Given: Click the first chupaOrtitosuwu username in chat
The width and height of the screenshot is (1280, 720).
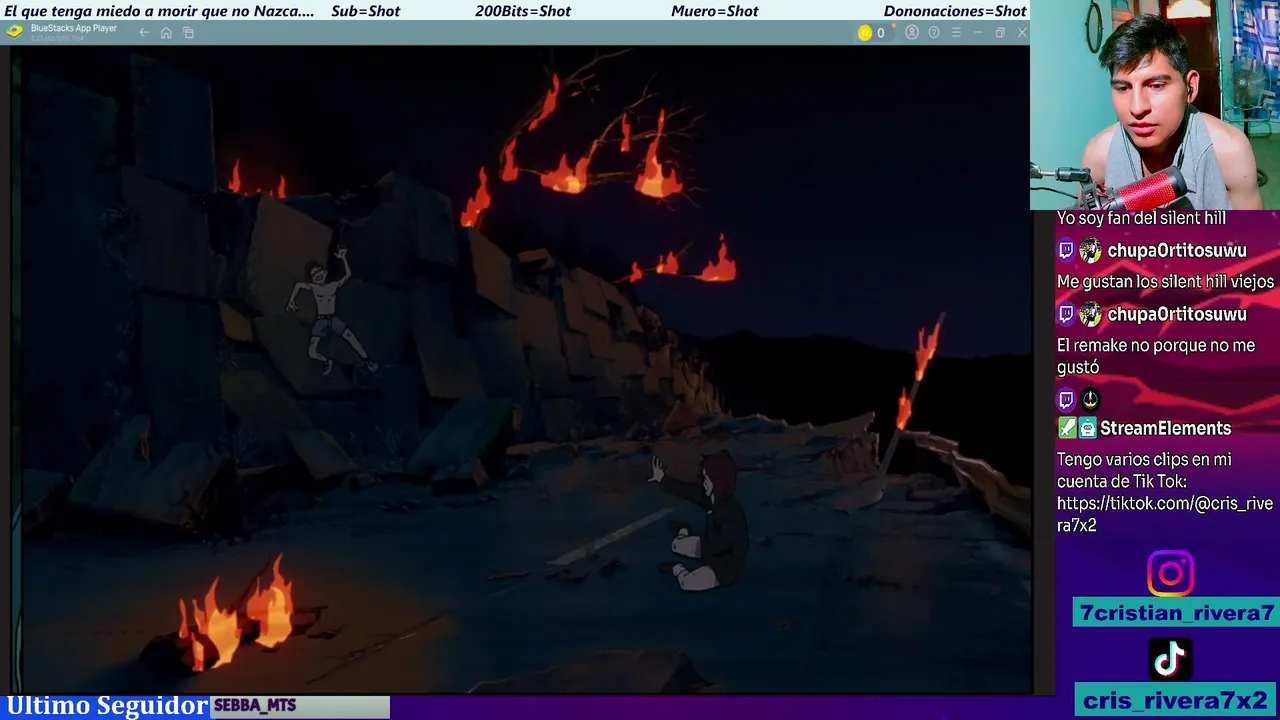Looking at the screenshot, I should [1177, 250].
